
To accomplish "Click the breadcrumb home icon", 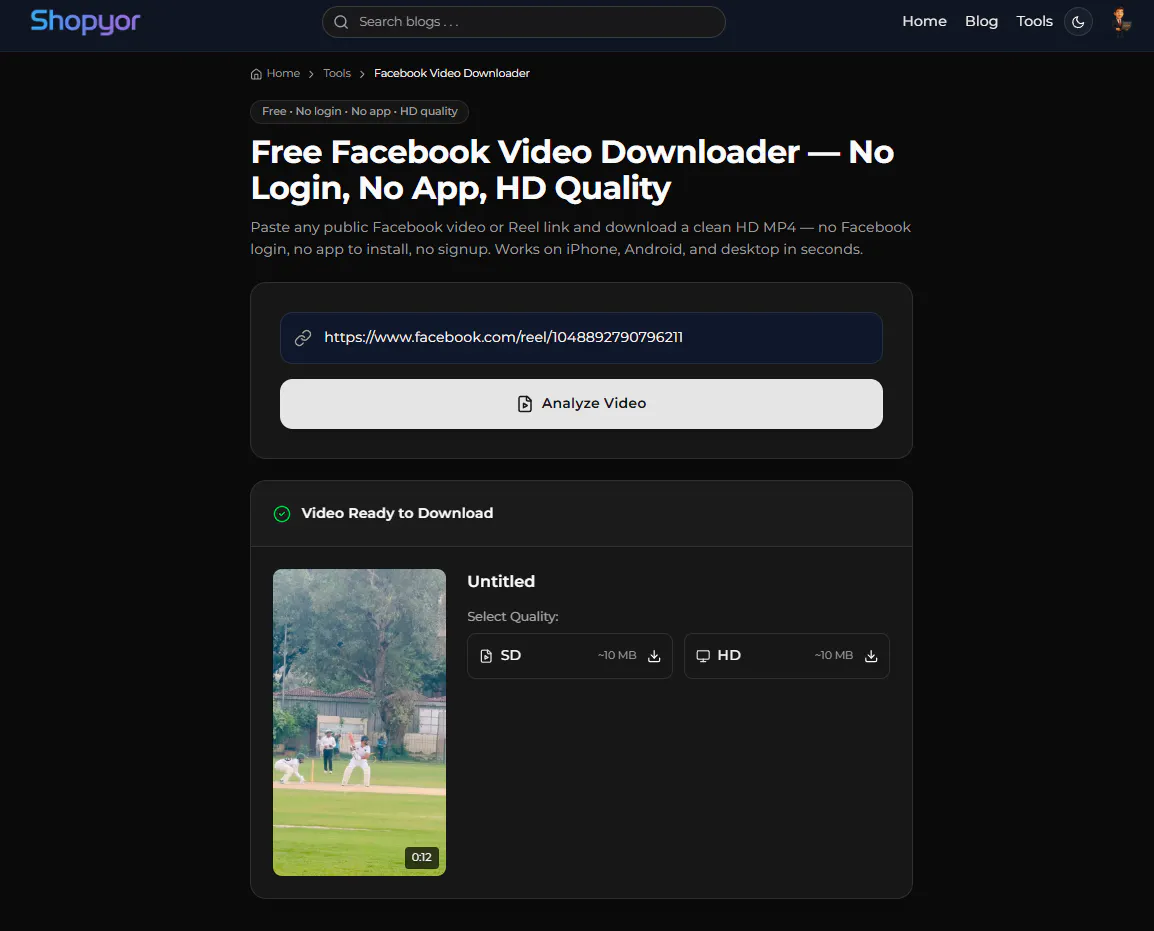I will (x=256, y=74).
